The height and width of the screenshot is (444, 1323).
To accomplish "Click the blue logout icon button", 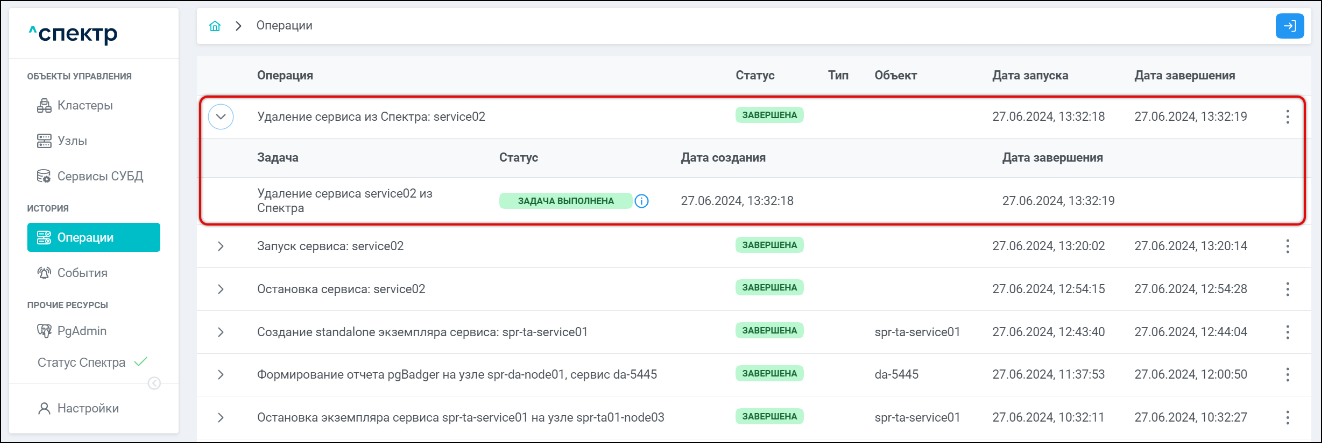I will point(1290,26).
